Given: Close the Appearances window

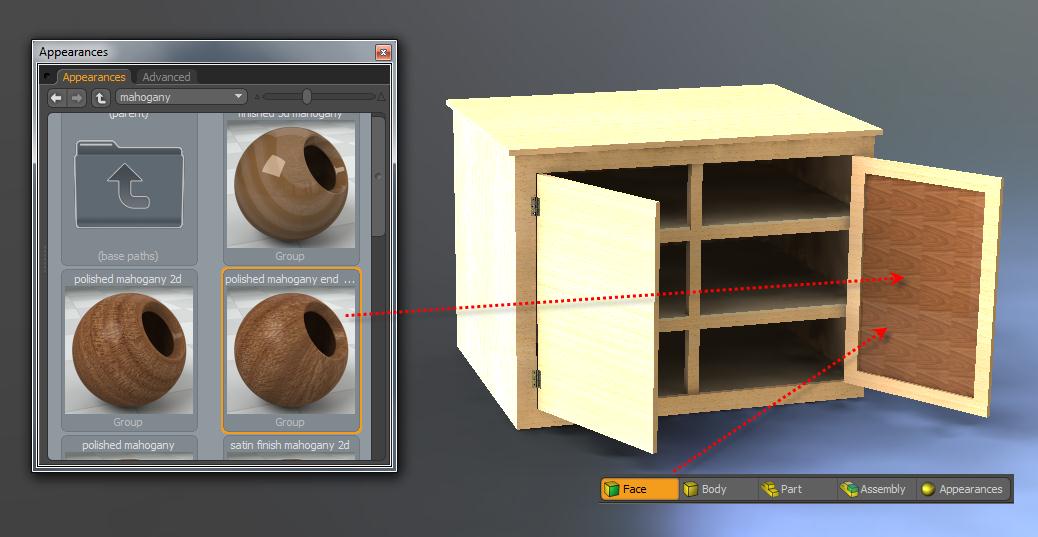Looking at the screenshot, I should pyautogui.click(x=383, y=52).
